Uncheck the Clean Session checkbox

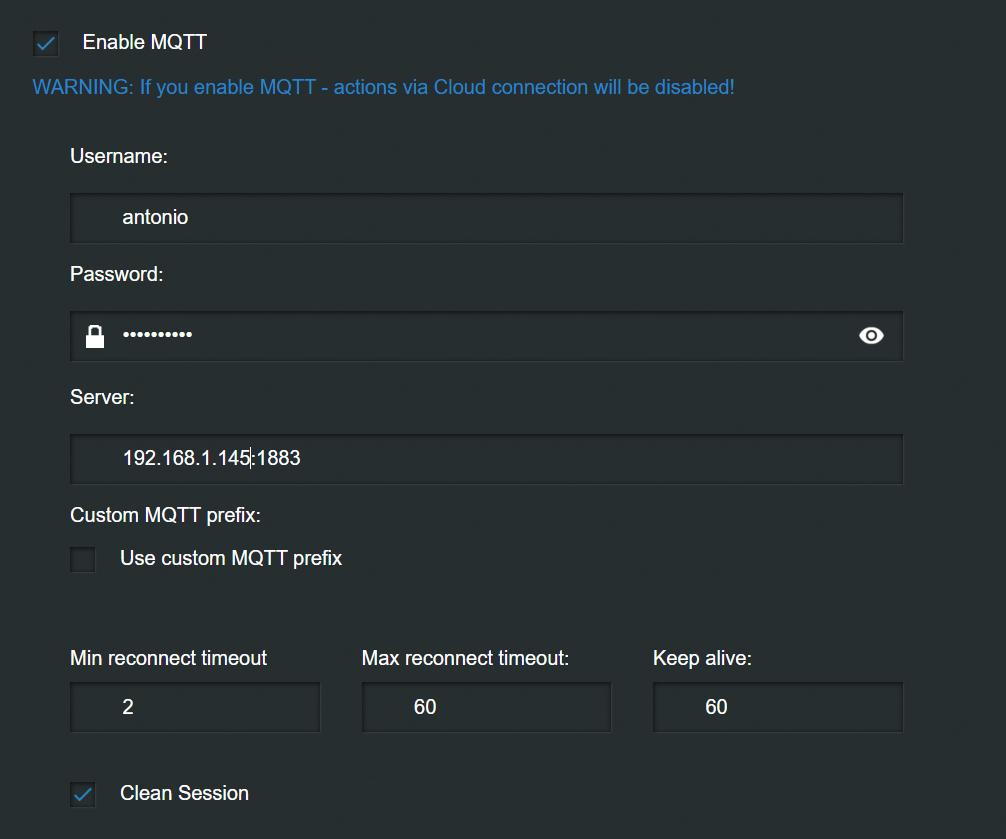pyautogui.click(x=83, y=794)
